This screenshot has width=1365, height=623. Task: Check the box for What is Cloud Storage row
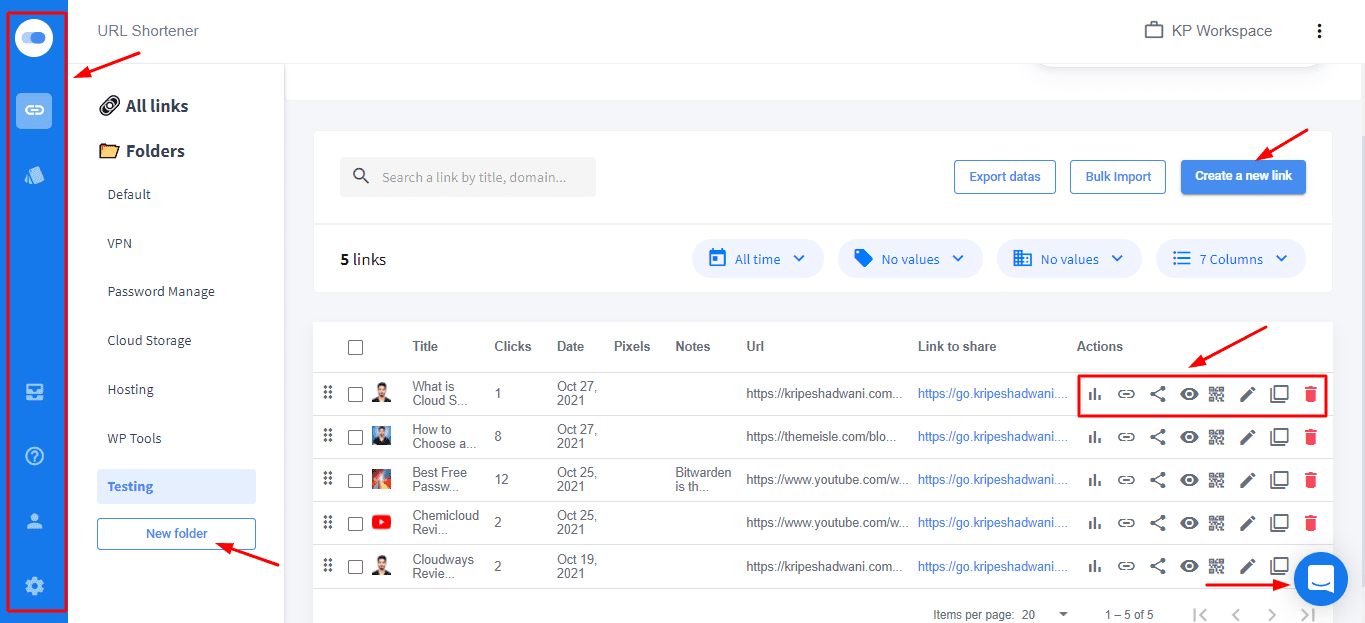pyautogui.click(x=355, y=394)
